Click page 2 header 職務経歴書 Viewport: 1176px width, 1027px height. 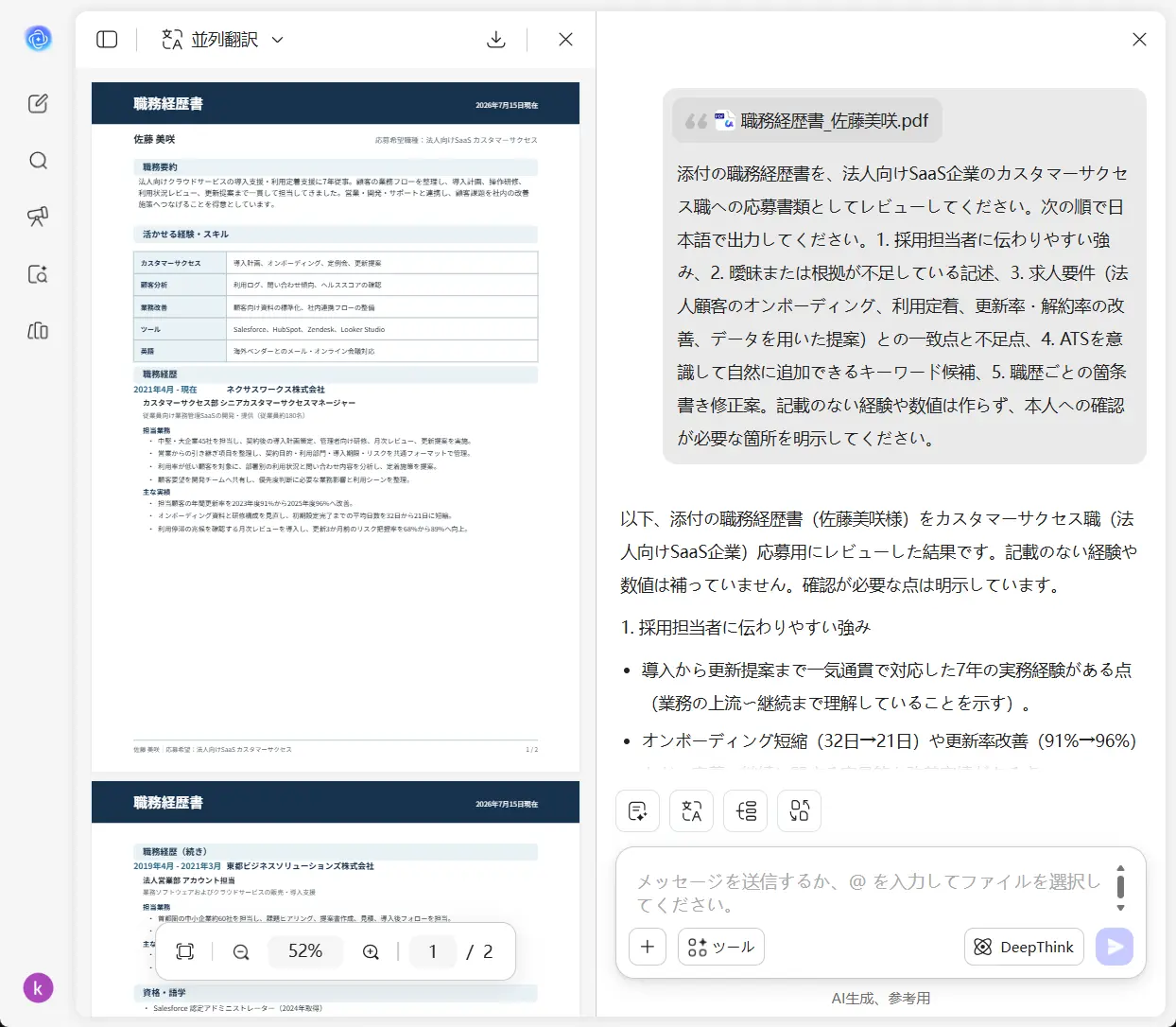click(x=168, y=803)
